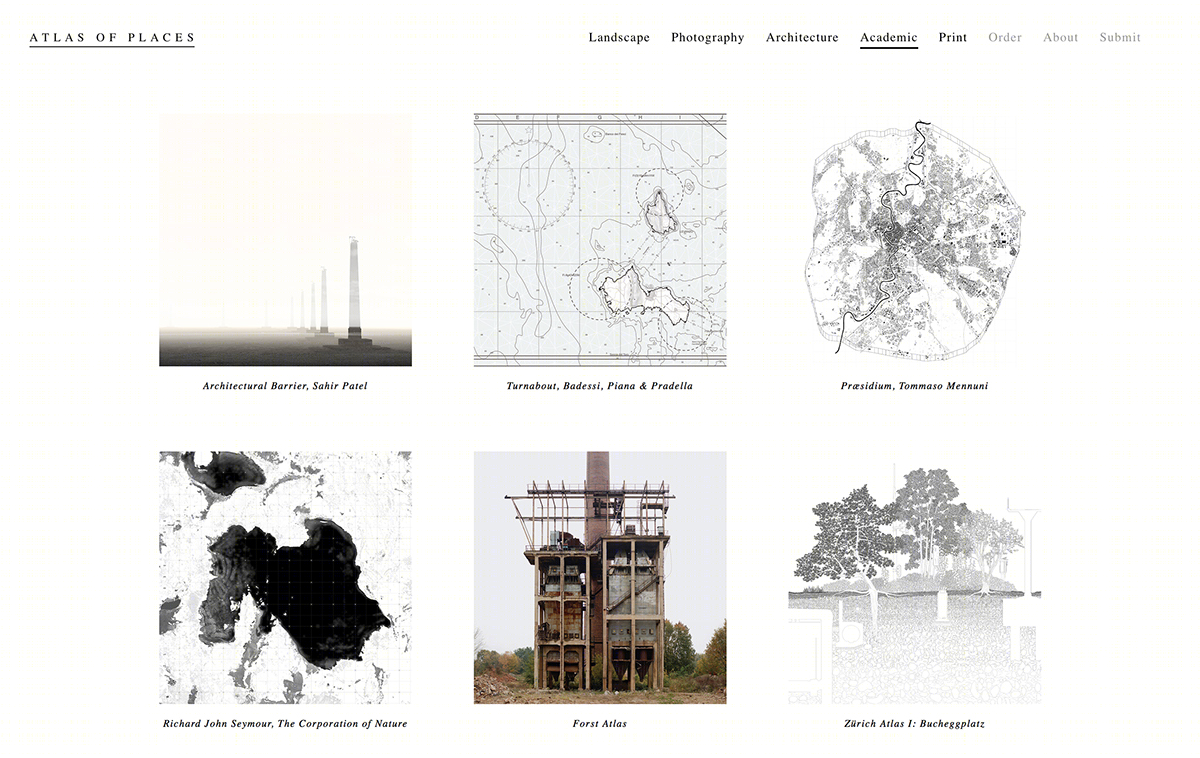Click the Order link in navigation
Image resolution: width=1200 pixels, height=758 pixels.
(x=1005, y=38)
